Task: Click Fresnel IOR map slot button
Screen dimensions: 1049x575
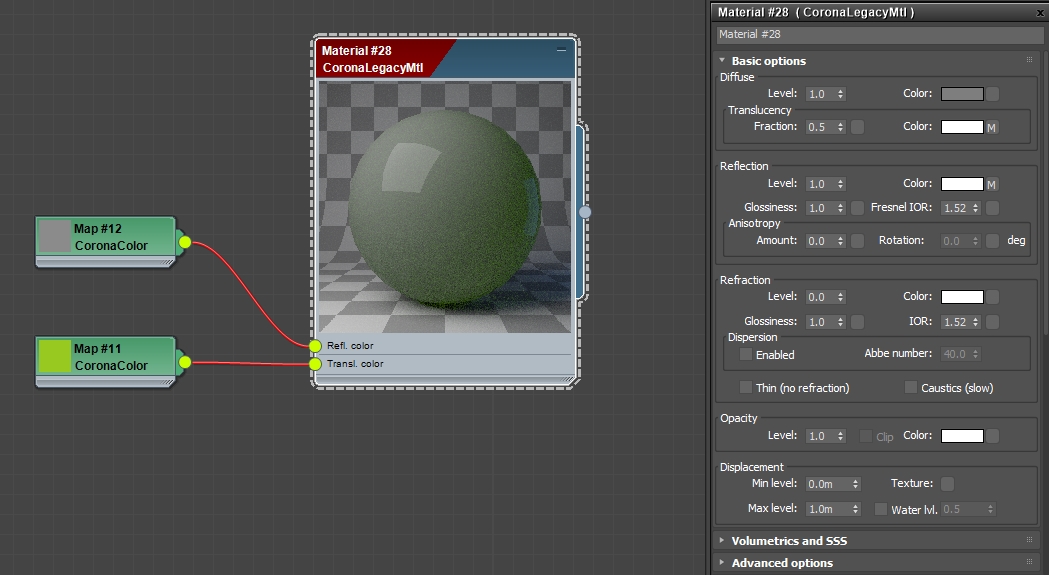Action: (x=993, y=208)
